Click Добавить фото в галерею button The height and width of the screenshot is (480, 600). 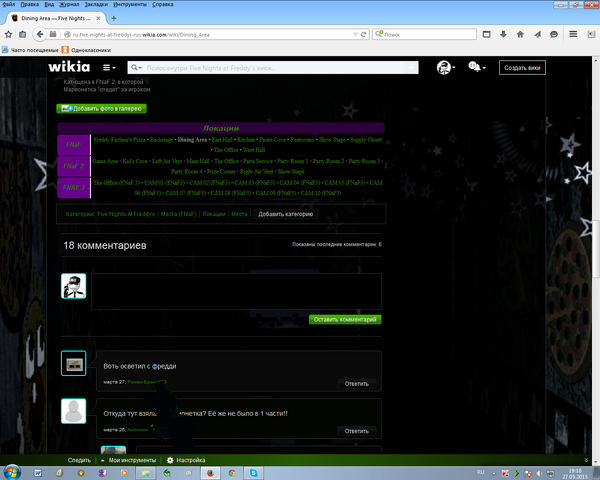101,109
